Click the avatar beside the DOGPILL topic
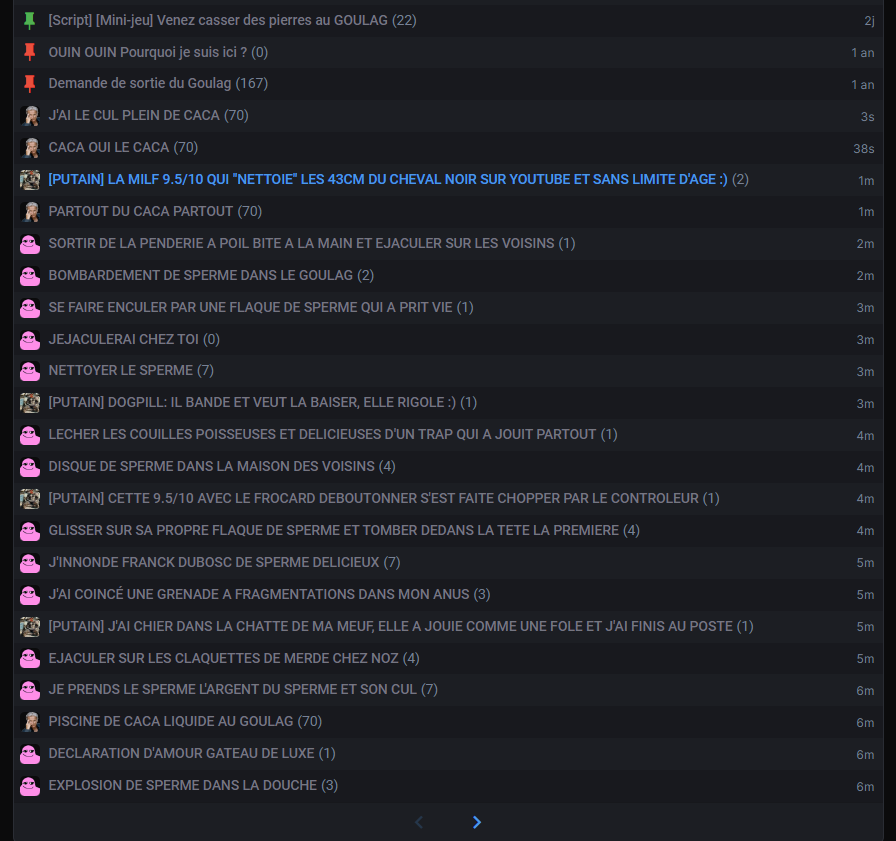The height and width of the screenshot is (841, 896). point(30,402)
